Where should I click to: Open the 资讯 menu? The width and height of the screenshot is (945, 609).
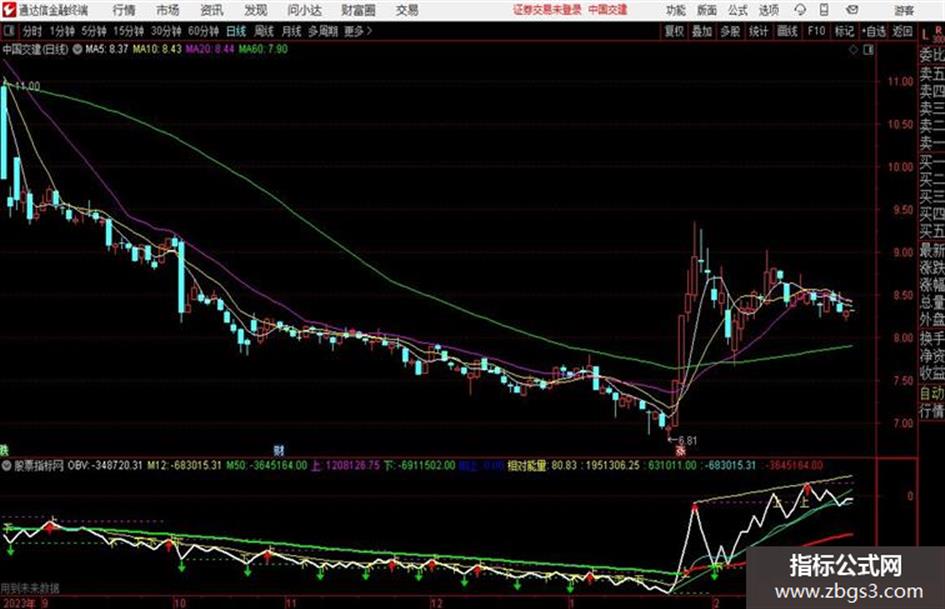[x=212, y=10]
